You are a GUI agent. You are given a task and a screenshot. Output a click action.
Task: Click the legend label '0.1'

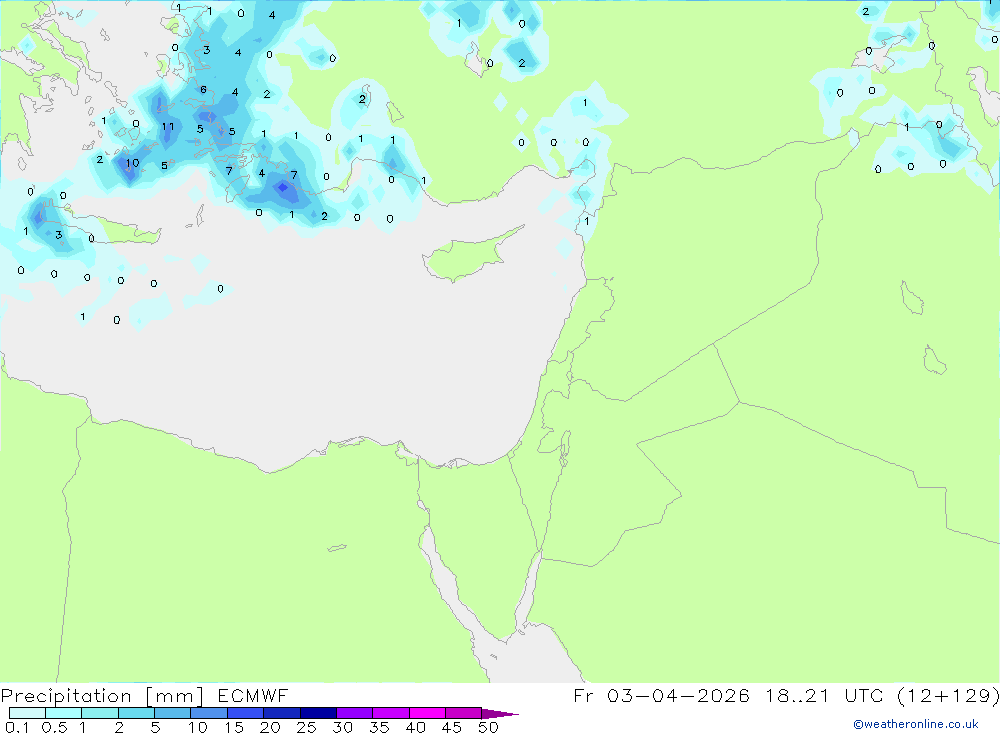(x=17, y=727)
